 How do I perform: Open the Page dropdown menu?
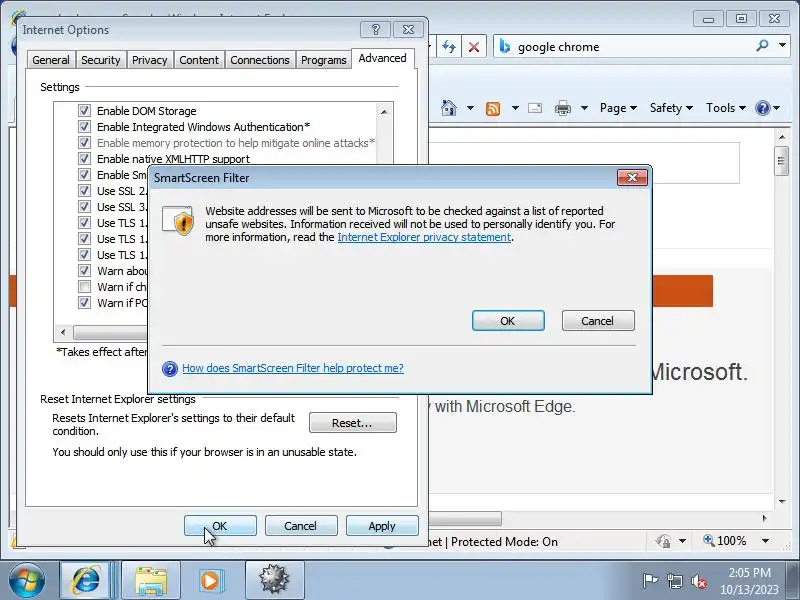pos(618,108)
